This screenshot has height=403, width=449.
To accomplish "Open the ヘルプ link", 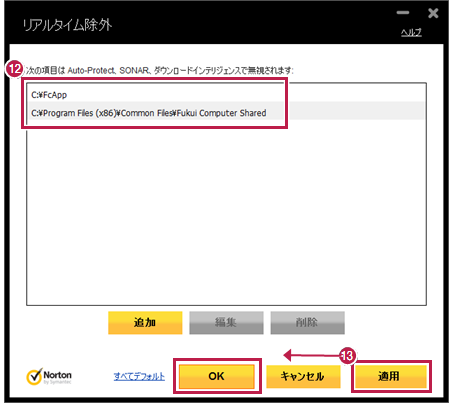I will pyautogui.click(x=411, y=32).
